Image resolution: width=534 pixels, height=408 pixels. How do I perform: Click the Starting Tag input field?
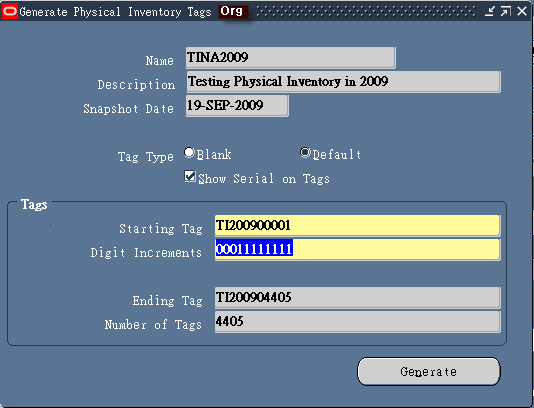(357, 225)
